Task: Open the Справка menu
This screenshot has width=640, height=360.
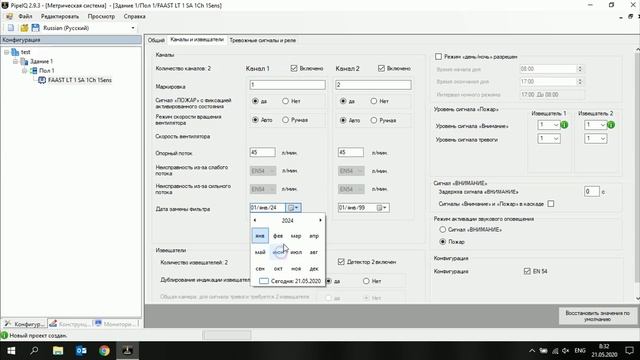Action: (x=134, y=16)
